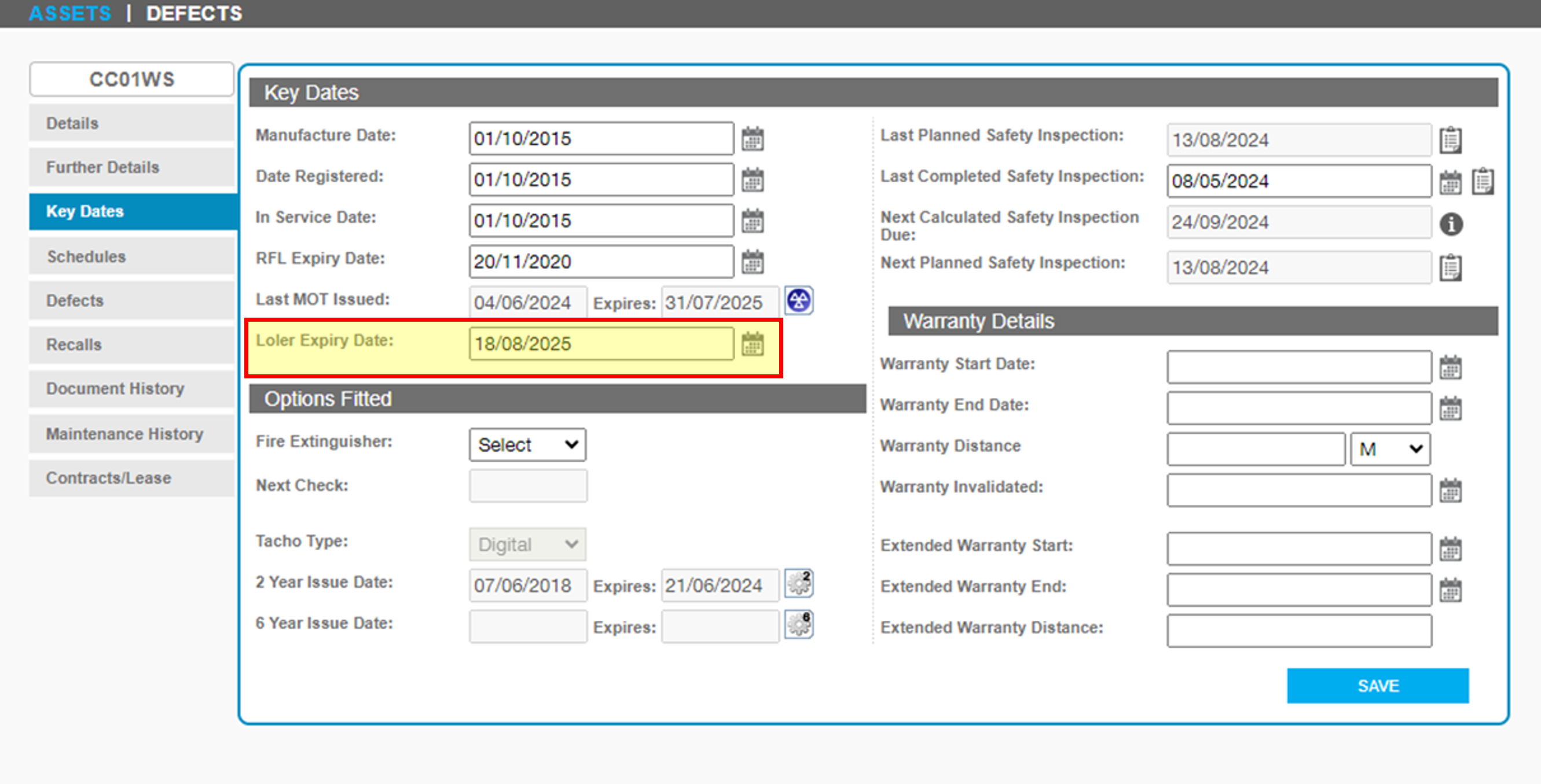Click the 2 Year expiry date 21/06/2024
Screen dimensions: 1541x784
[x=720, y=586]
